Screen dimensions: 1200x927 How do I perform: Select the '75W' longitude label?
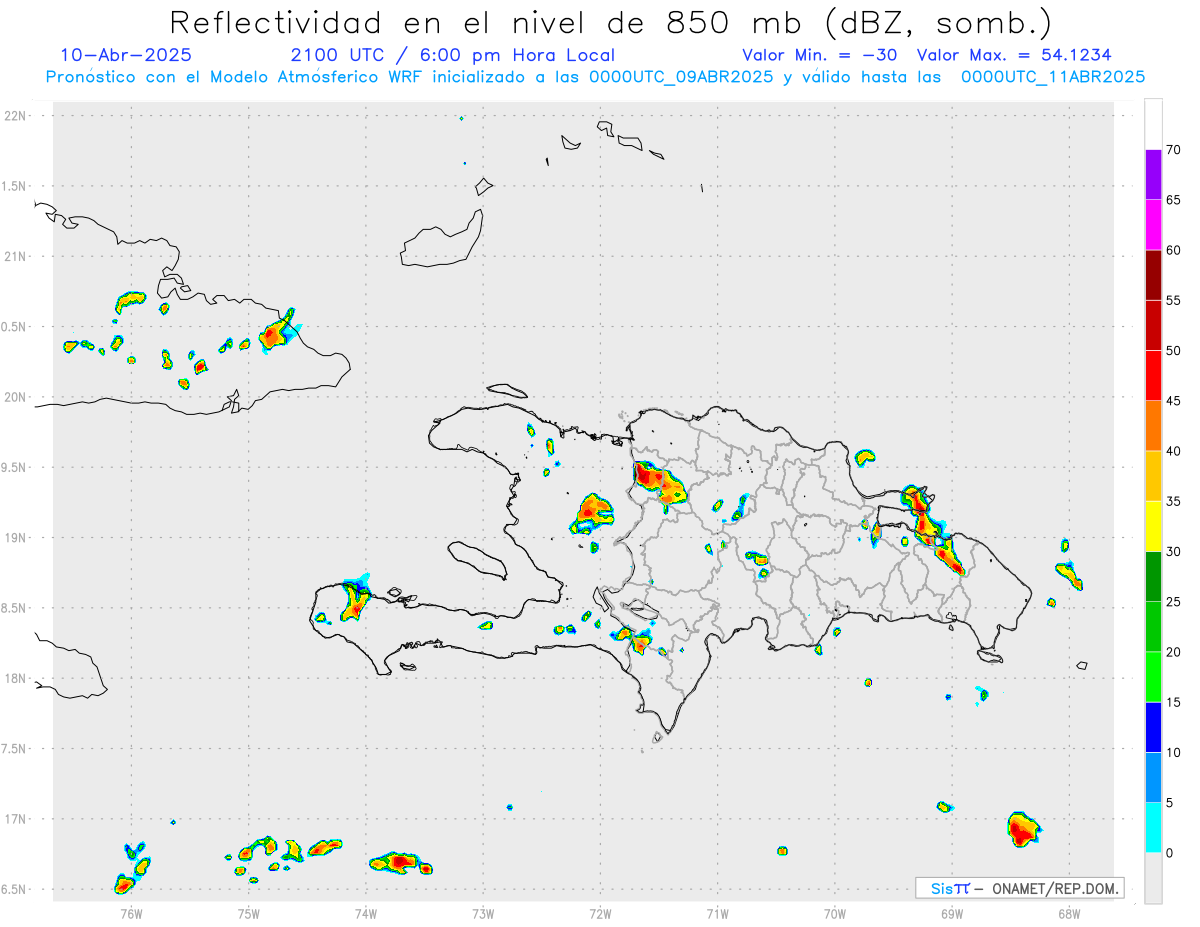248,913
